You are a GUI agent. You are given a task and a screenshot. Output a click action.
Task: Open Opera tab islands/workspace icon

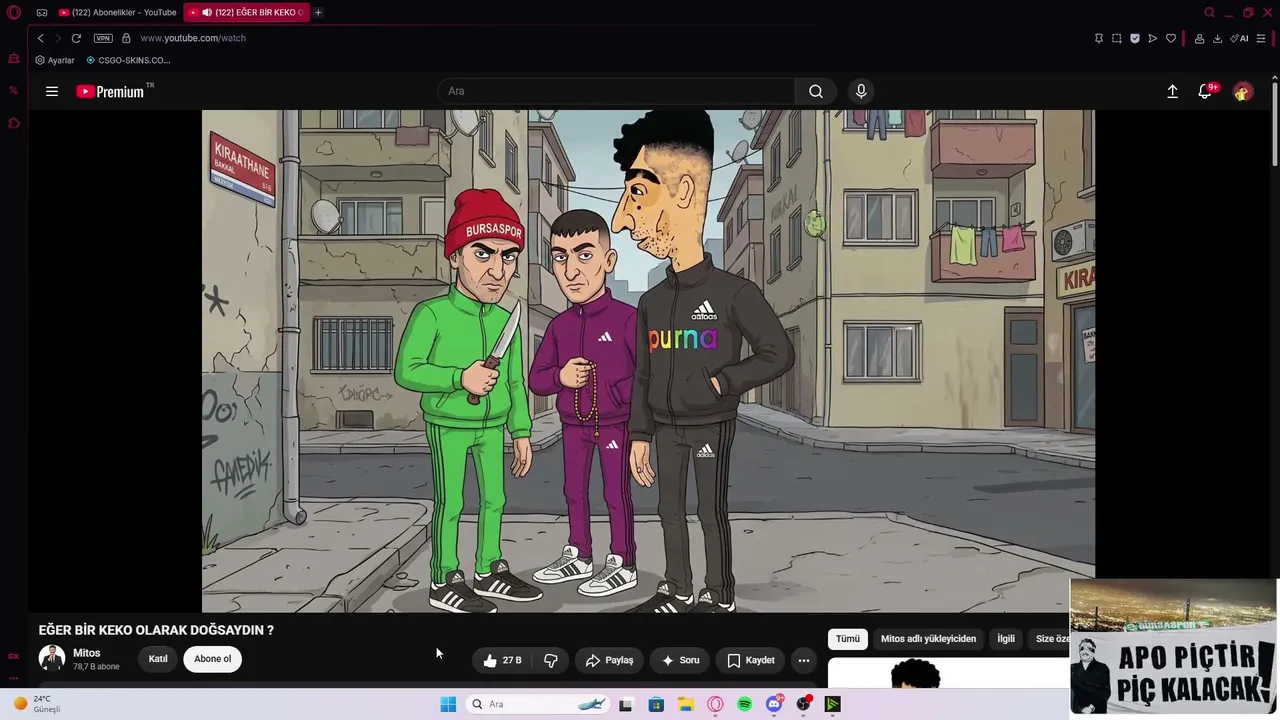(42, 13)
